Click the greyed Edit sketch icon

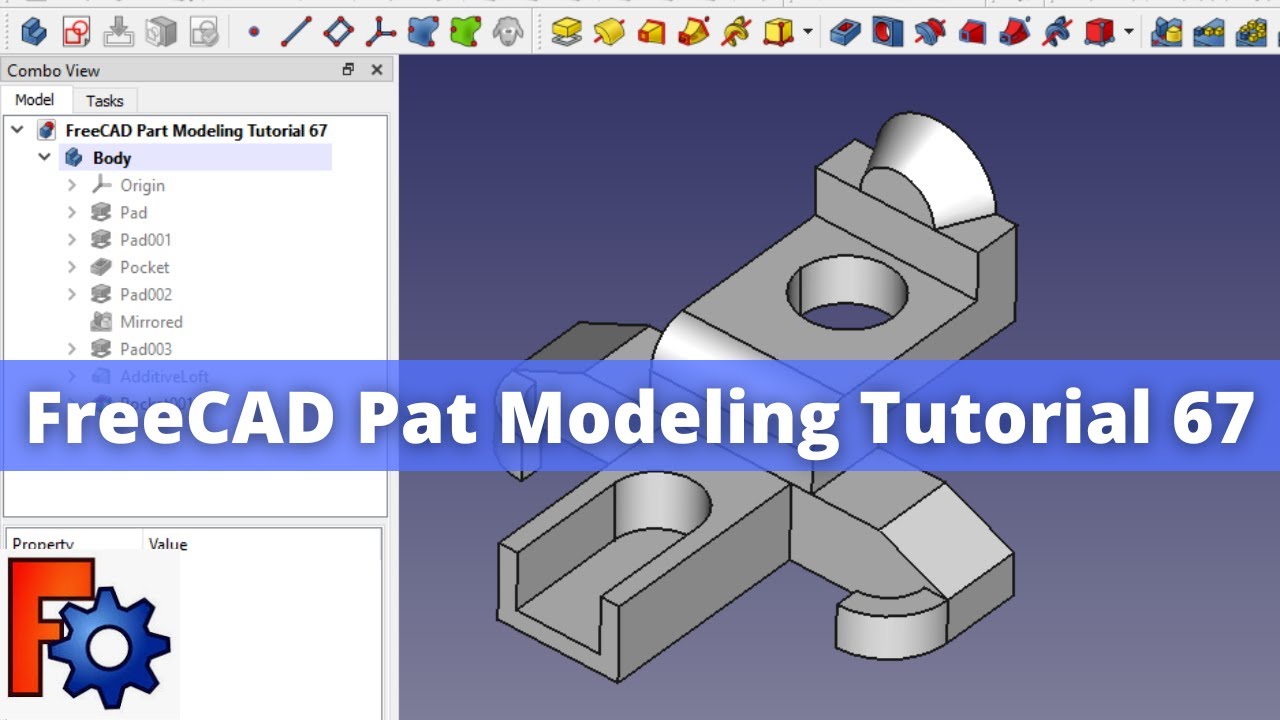[x=119, y=32]
